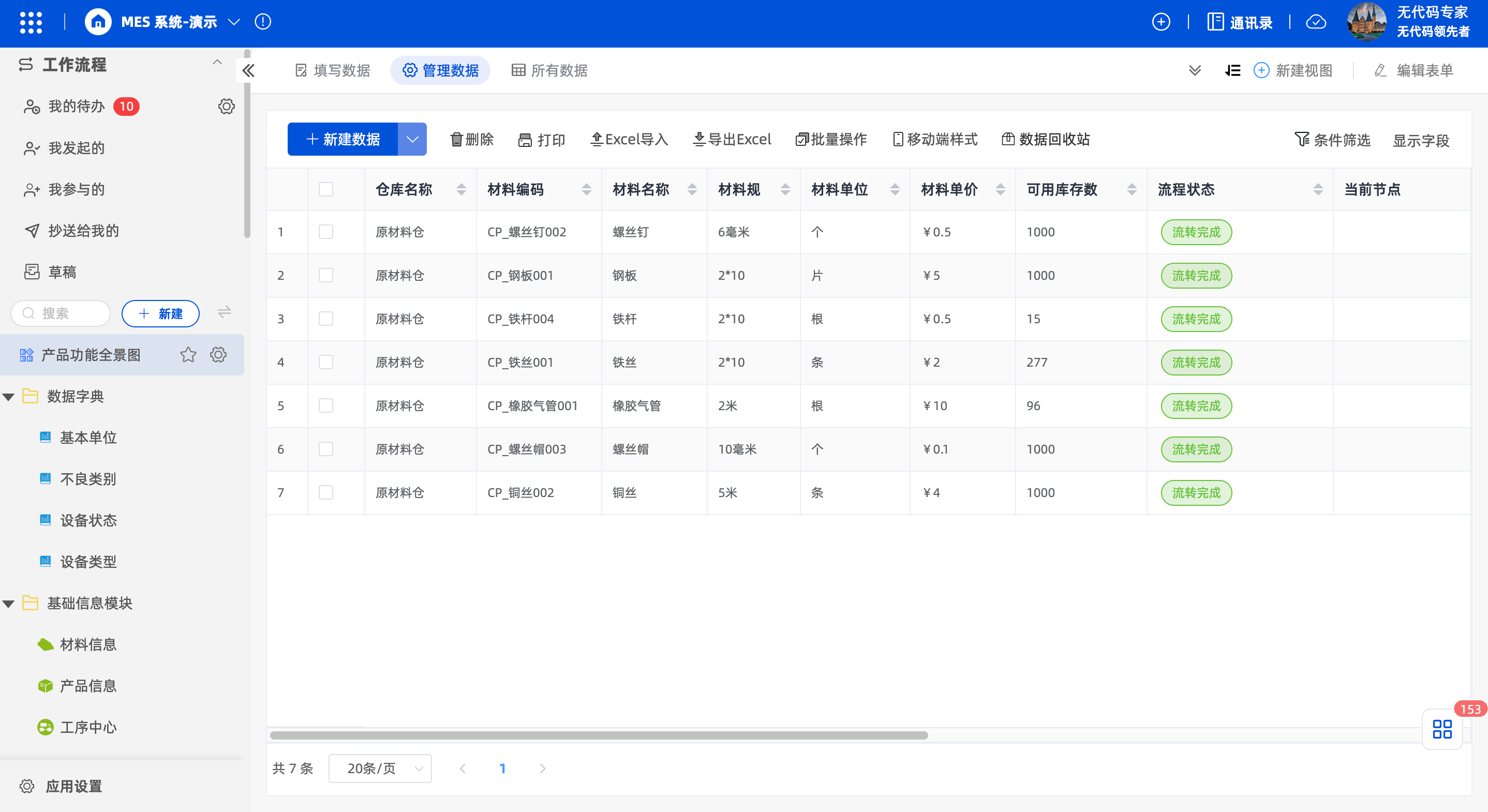This screenshot has width=1488, height=812.
Task: Open the 20条/页 page size dropdown
Action: click(380, 769)
